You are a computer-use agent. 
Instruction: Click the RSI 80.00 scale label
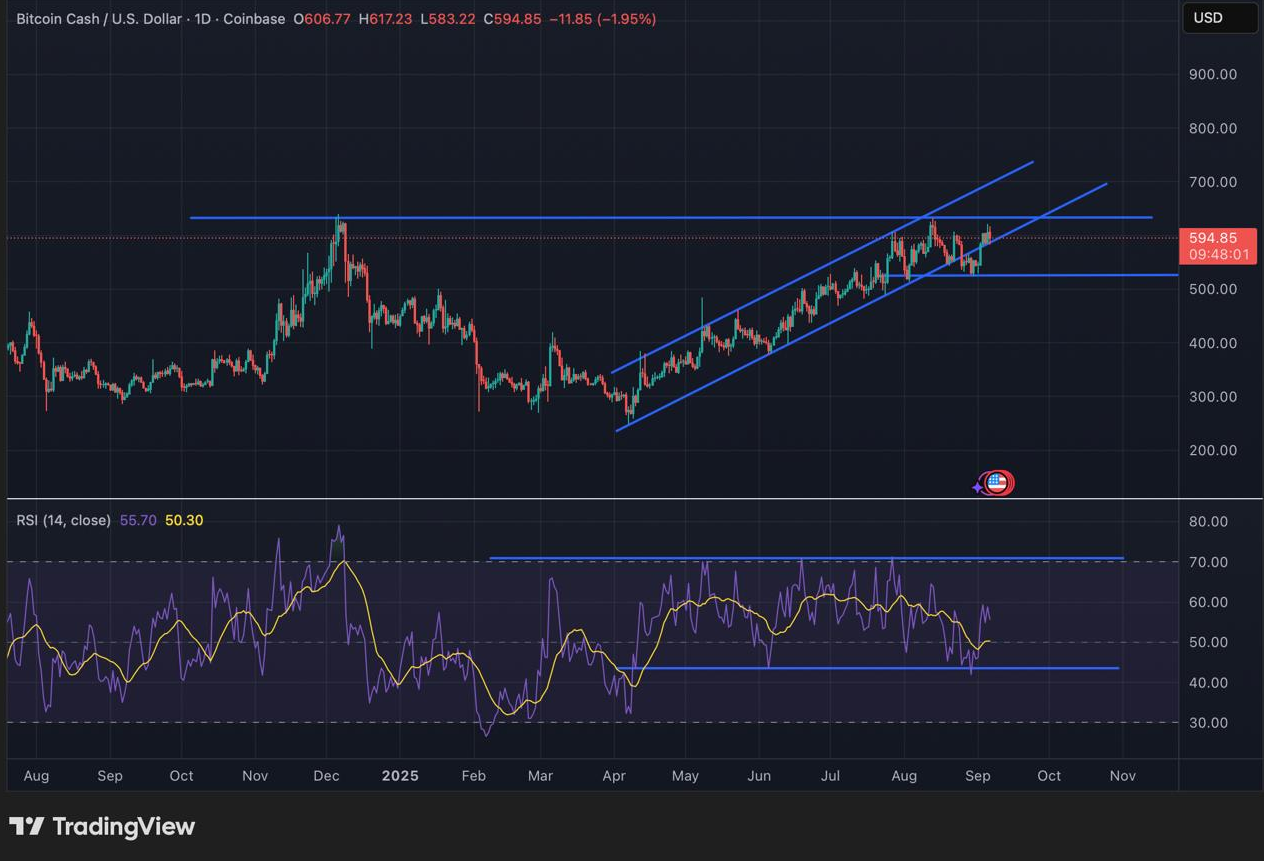point(1208,521)
